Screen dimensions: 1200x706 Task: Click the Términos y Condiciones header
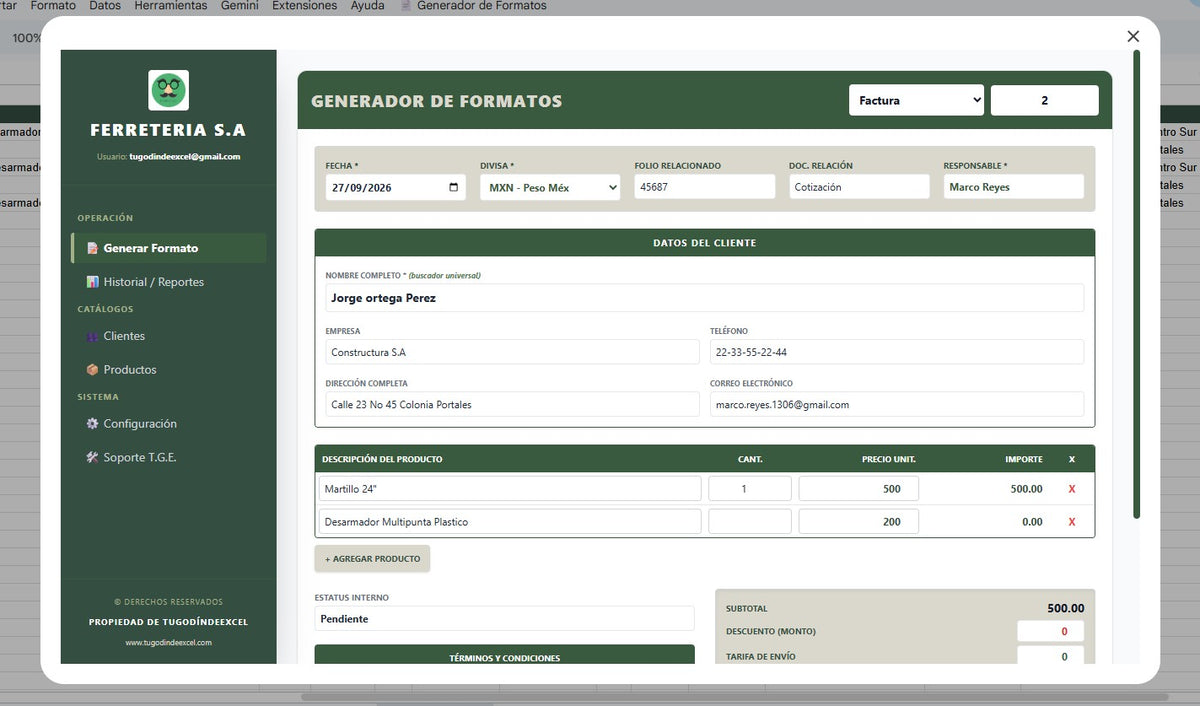pyautogui.click(x=504, y=657)
